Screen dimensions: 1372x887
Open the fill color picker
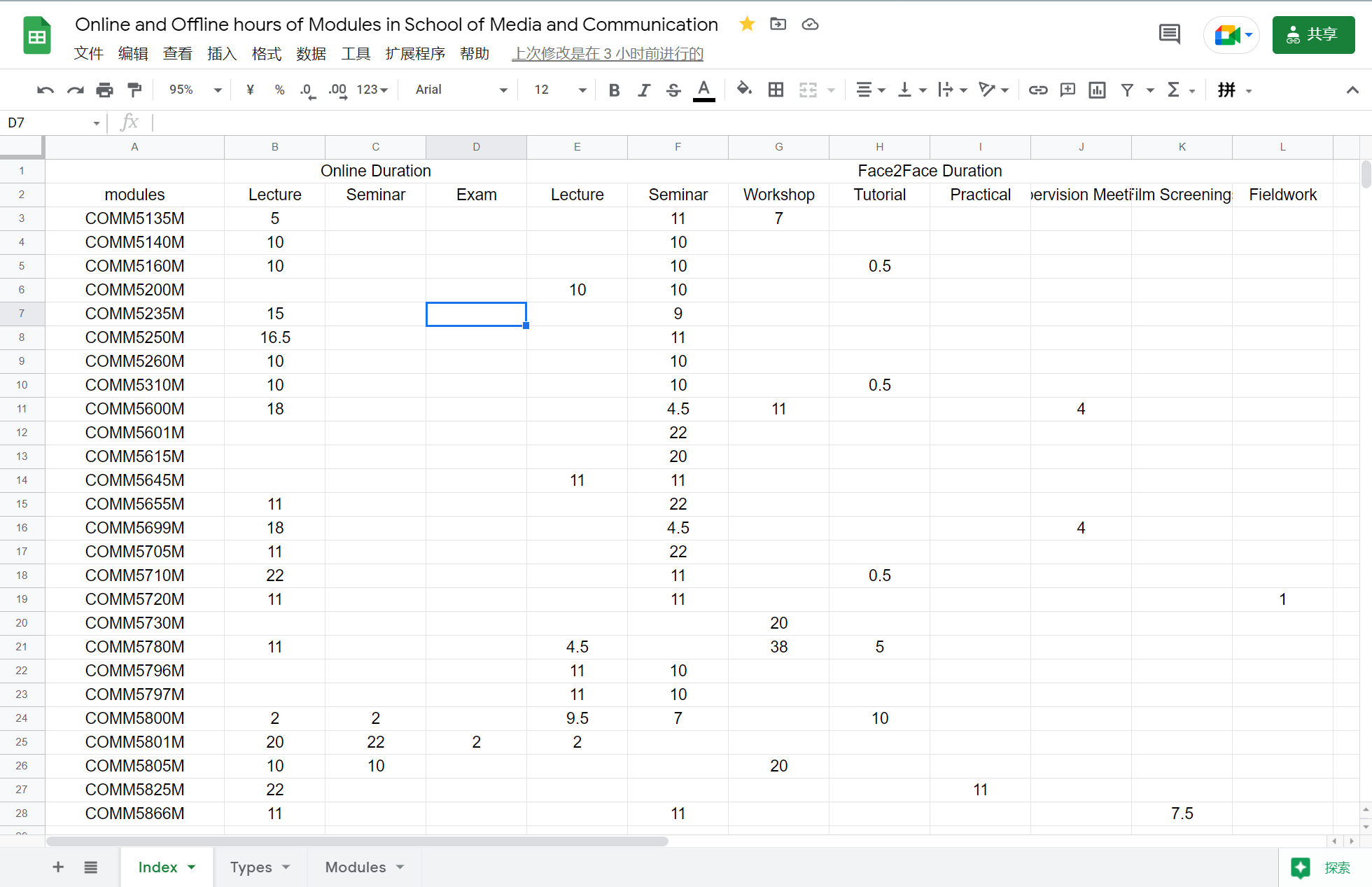[744, 90]
